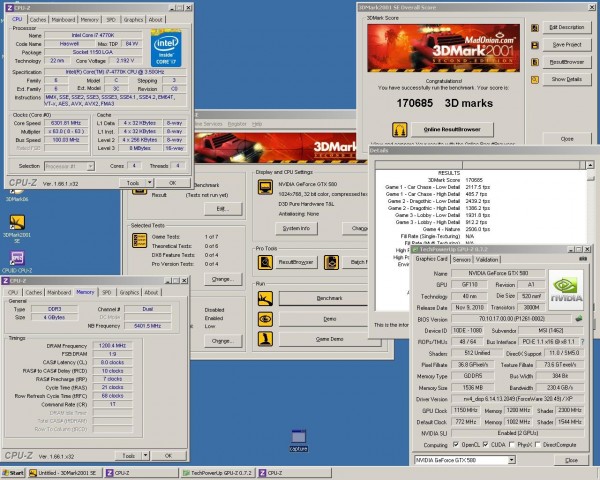Click the Change button under Selected Tests

pyautogui.click(x=223, y=279)
